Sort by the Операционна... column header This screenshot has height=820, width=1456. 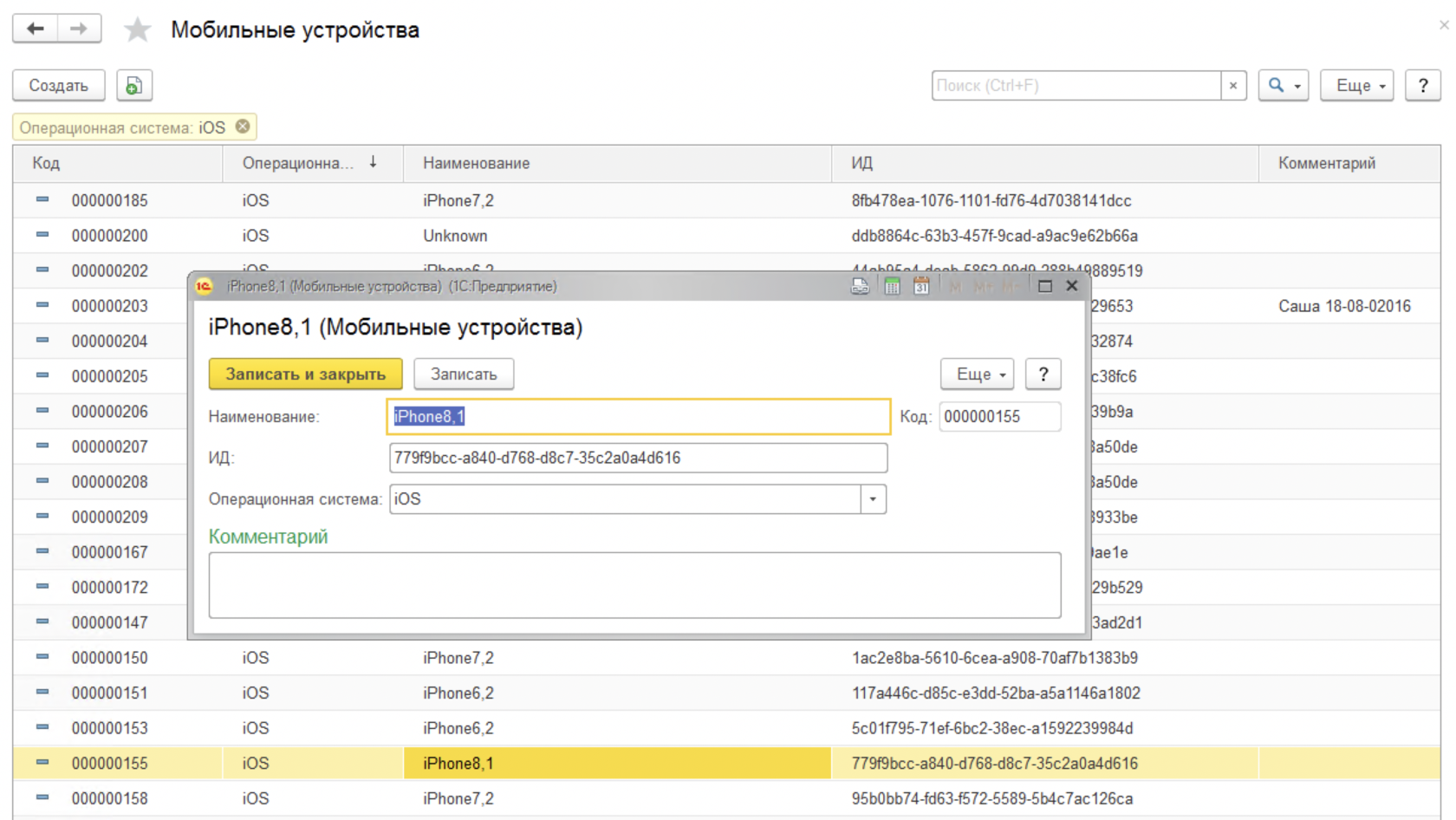(x=312, y=163)
